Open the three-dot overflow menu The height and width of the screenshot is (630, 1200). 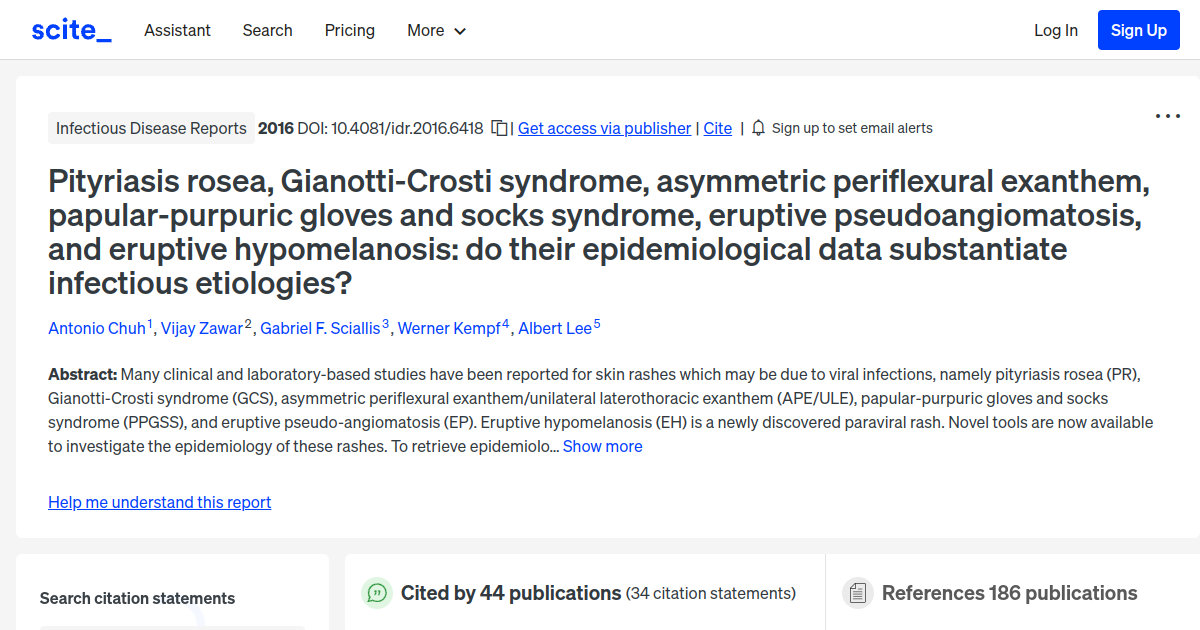pos(1167,116)
